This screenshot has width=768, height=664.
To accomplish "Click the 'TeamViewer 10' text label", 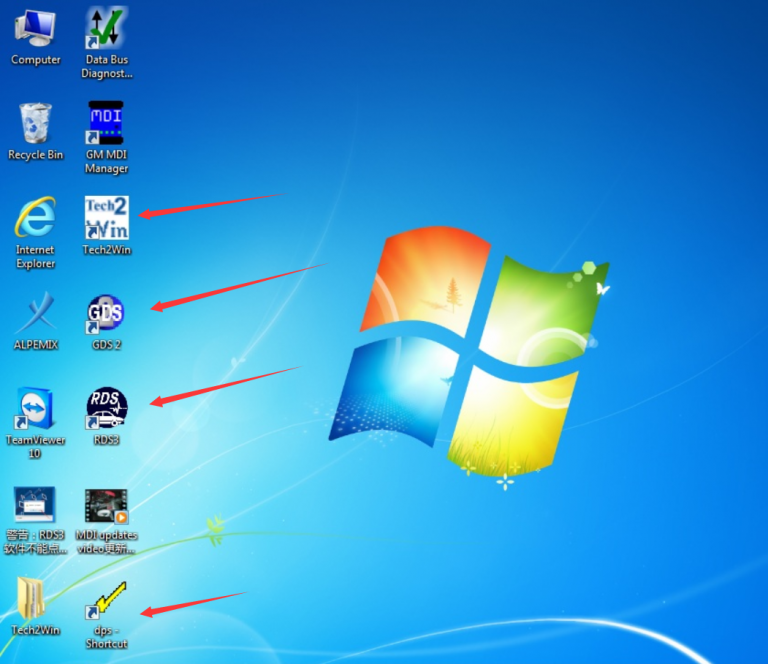I will click(x=35, y=447).
